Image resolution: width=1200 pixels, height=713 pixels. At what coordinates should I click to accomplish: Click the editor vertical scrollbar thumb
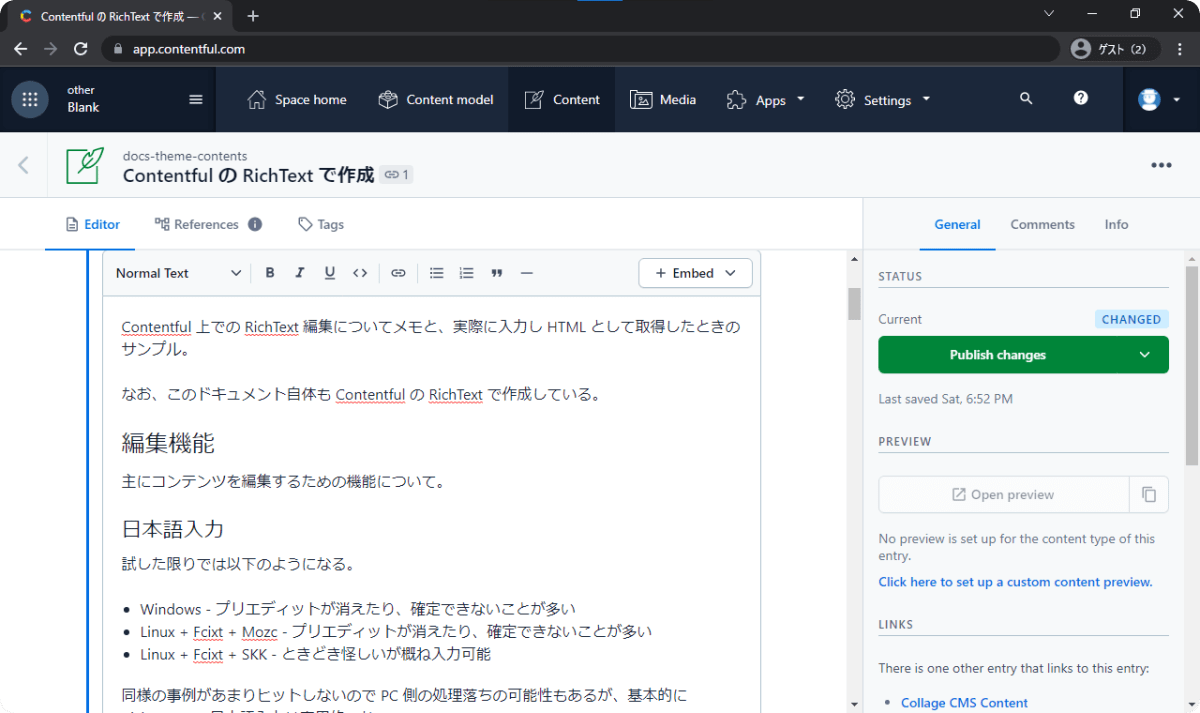coord(854,304)
